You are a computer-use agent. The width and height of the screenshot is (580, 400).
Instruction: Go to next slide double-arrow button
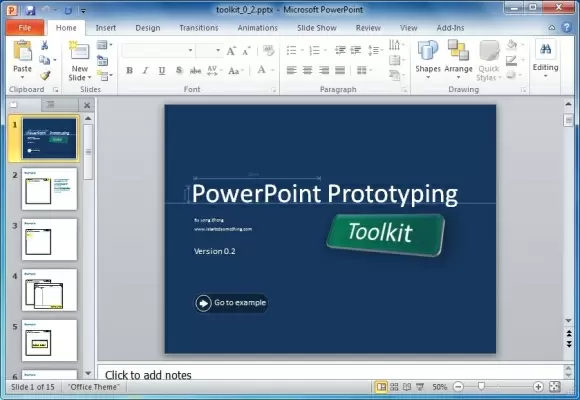point(569,344)
